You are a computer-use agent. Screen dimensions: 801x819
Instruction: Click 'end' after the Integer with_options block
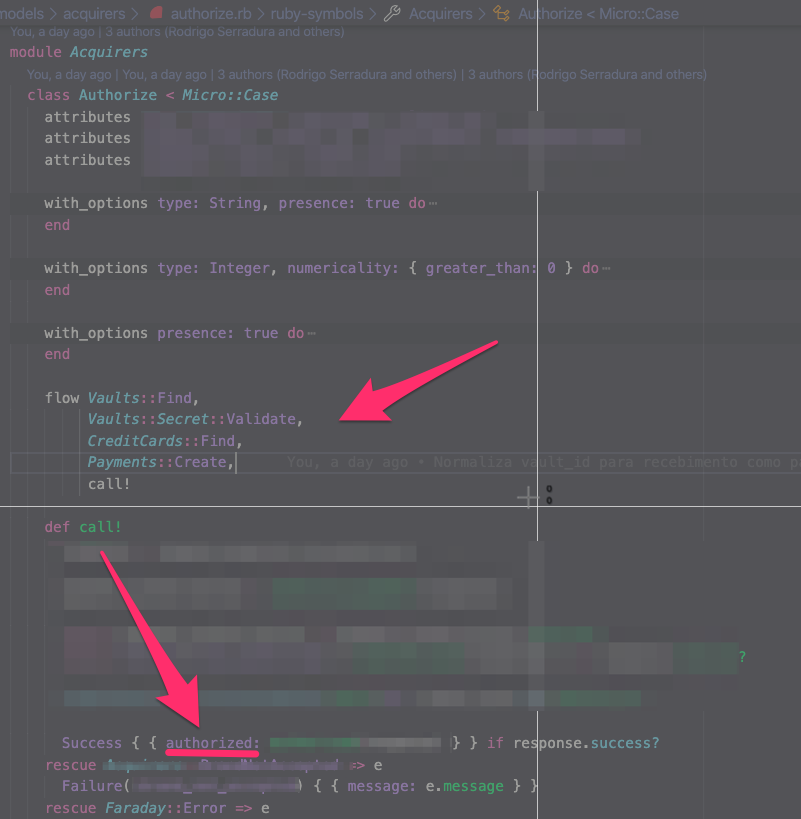pos(57,290)
